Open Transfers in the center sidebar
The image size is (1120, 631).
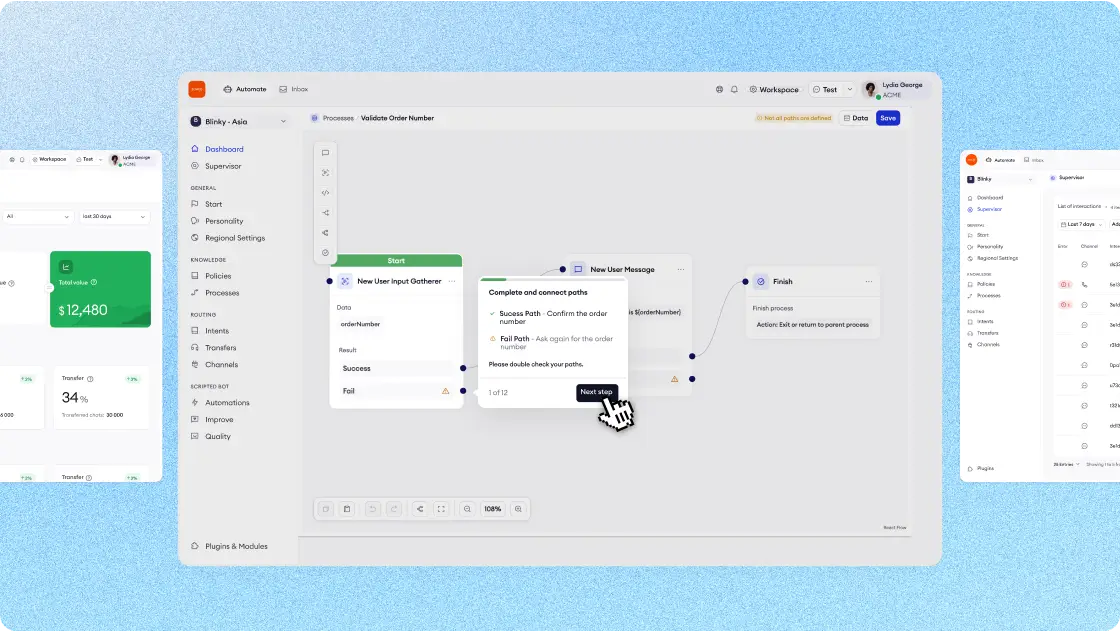(x=214, y=348)
